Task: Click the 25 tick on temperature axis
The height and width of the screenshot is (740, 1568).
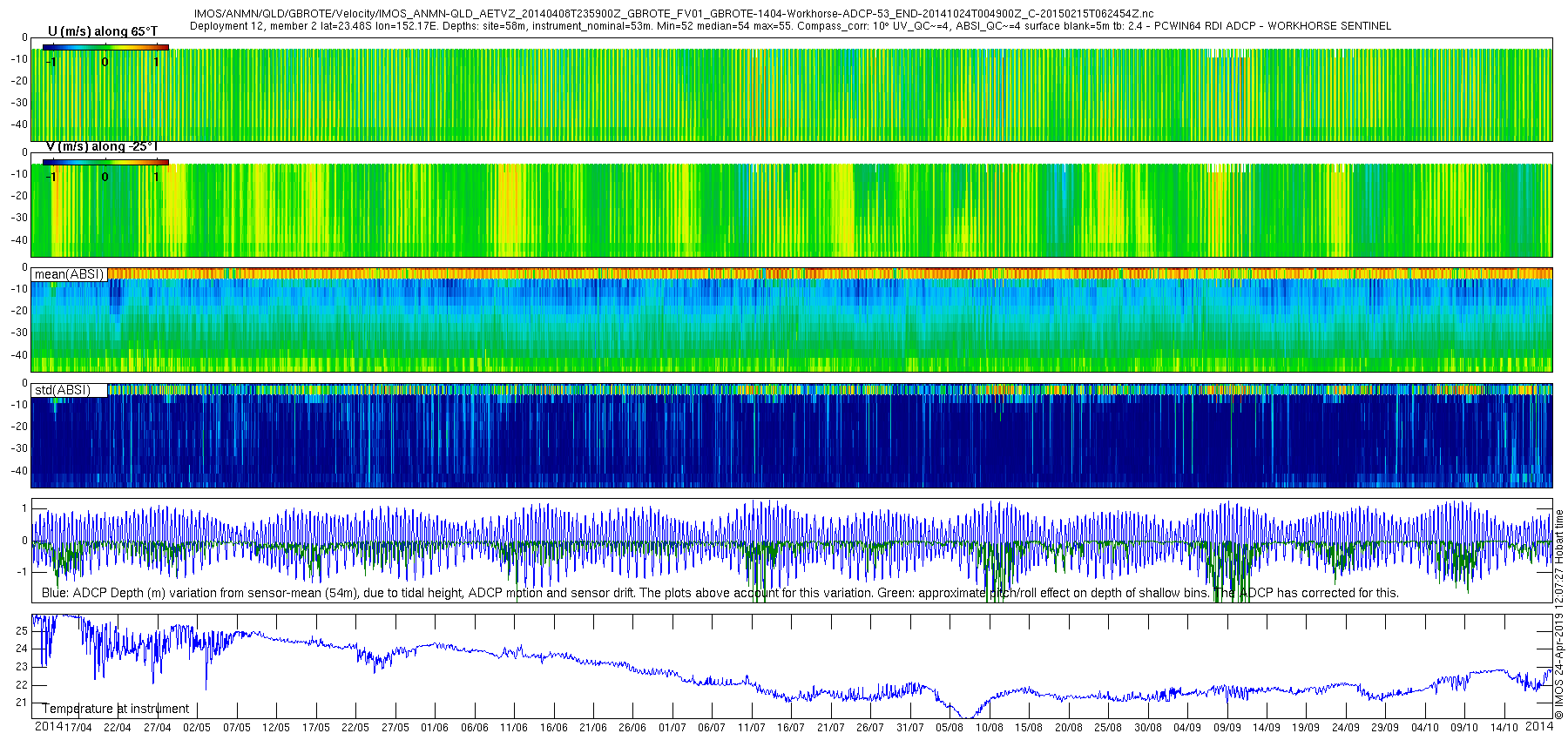Action: click(22, 630)
